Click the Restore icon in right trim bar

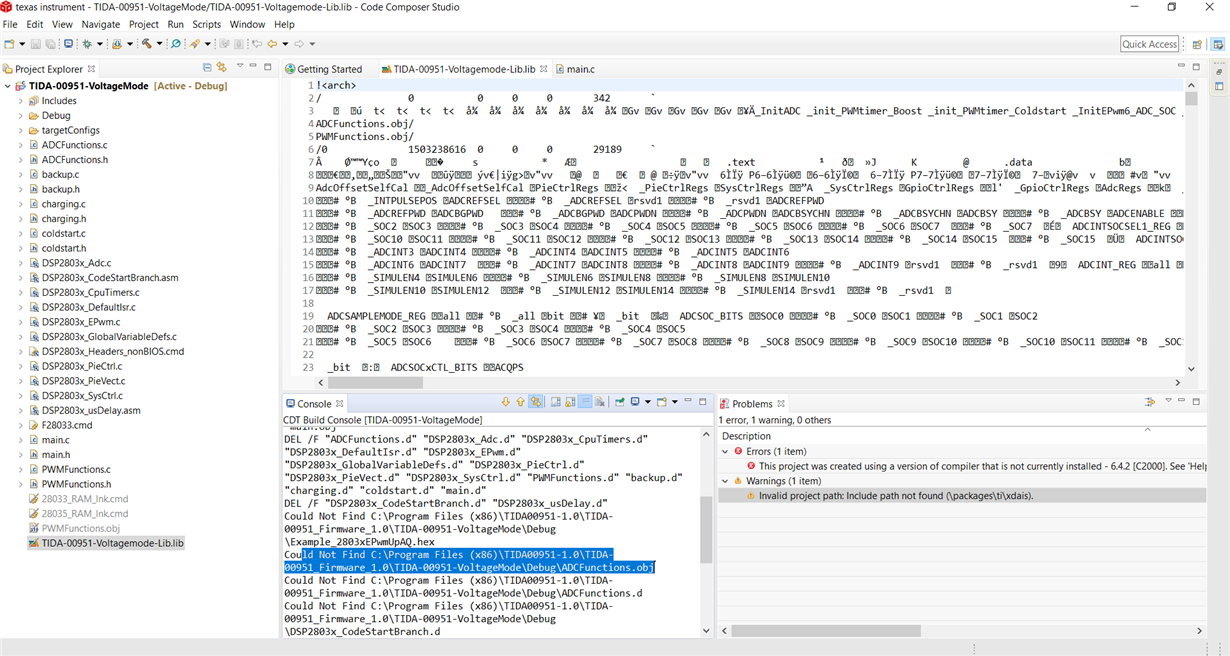tap(1219, 72)
